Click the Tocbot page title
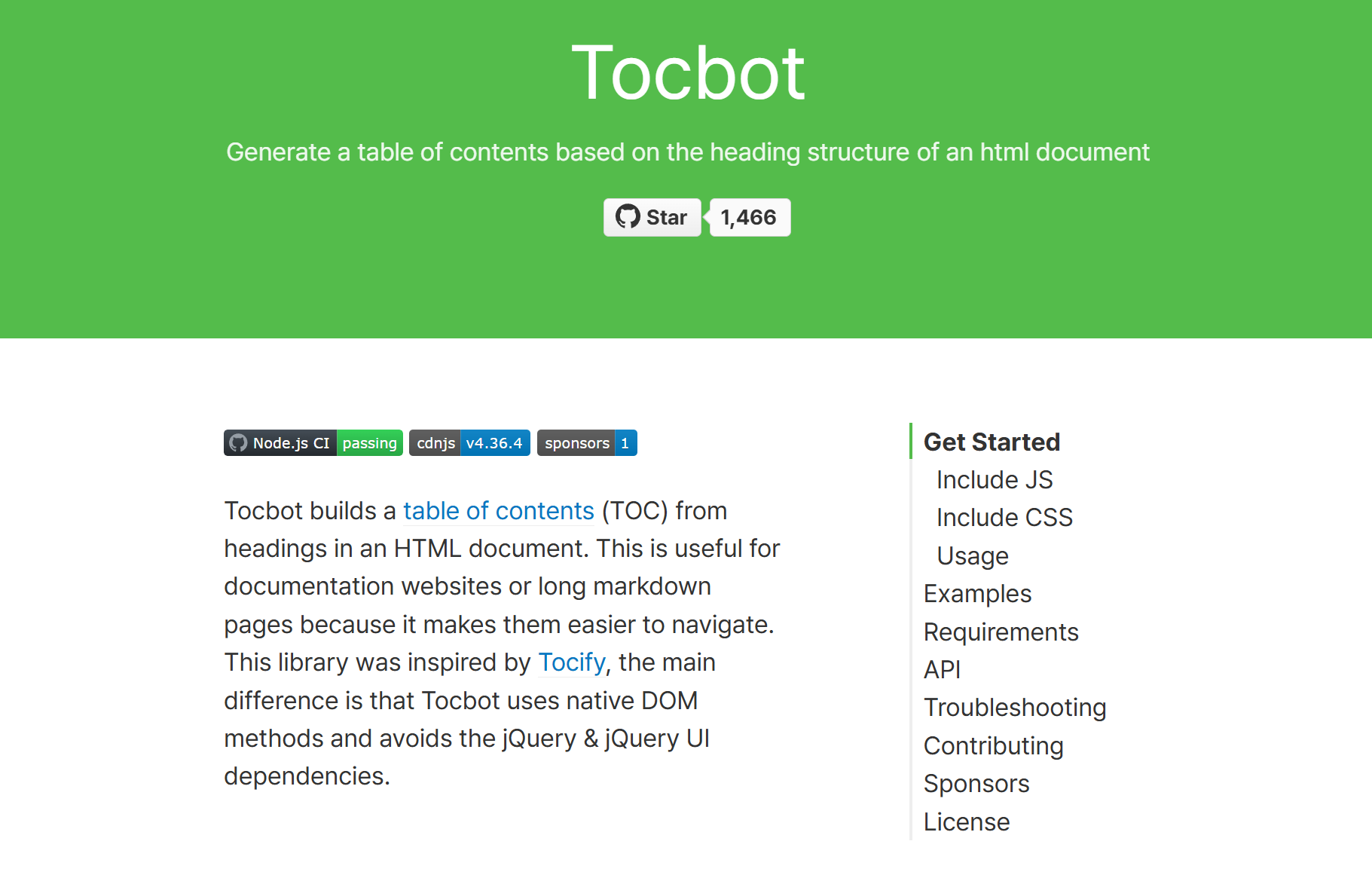The image size is (1372, 881). pyautogui.click(x=687, y=73)
